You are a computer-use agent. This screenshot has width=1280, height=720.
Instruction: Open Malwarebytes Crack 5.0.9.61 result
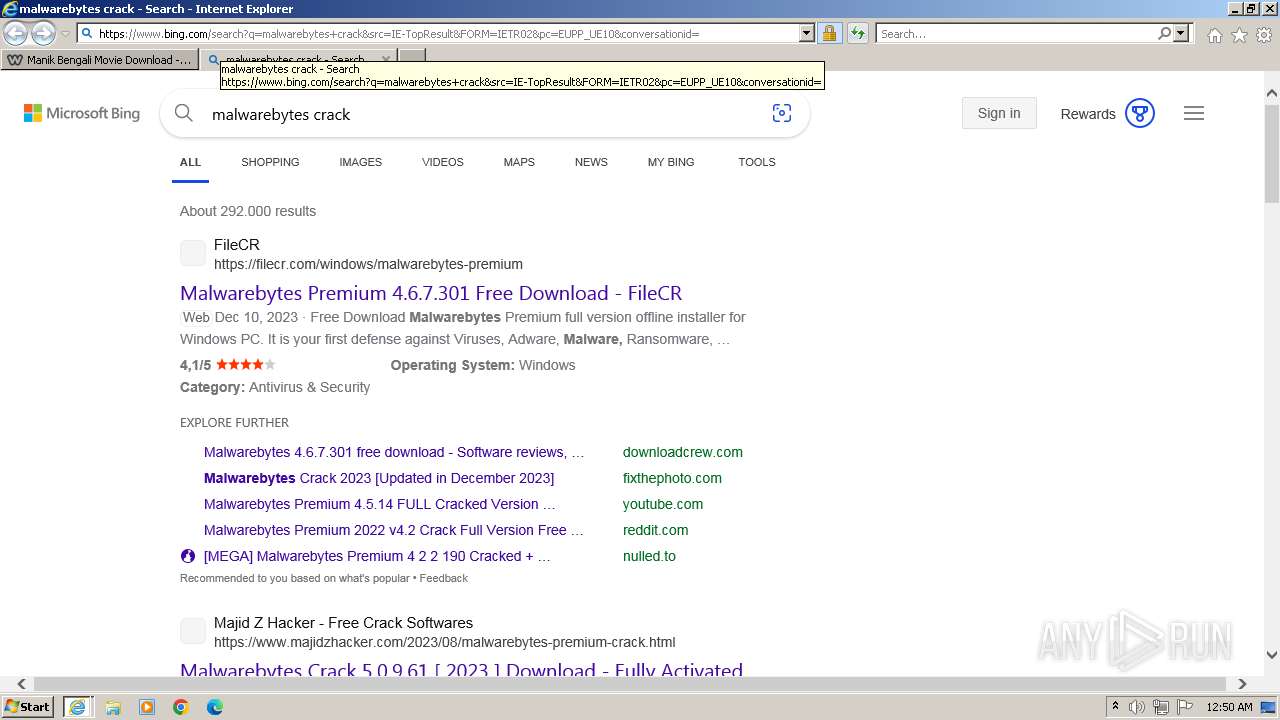click(461, 670)
